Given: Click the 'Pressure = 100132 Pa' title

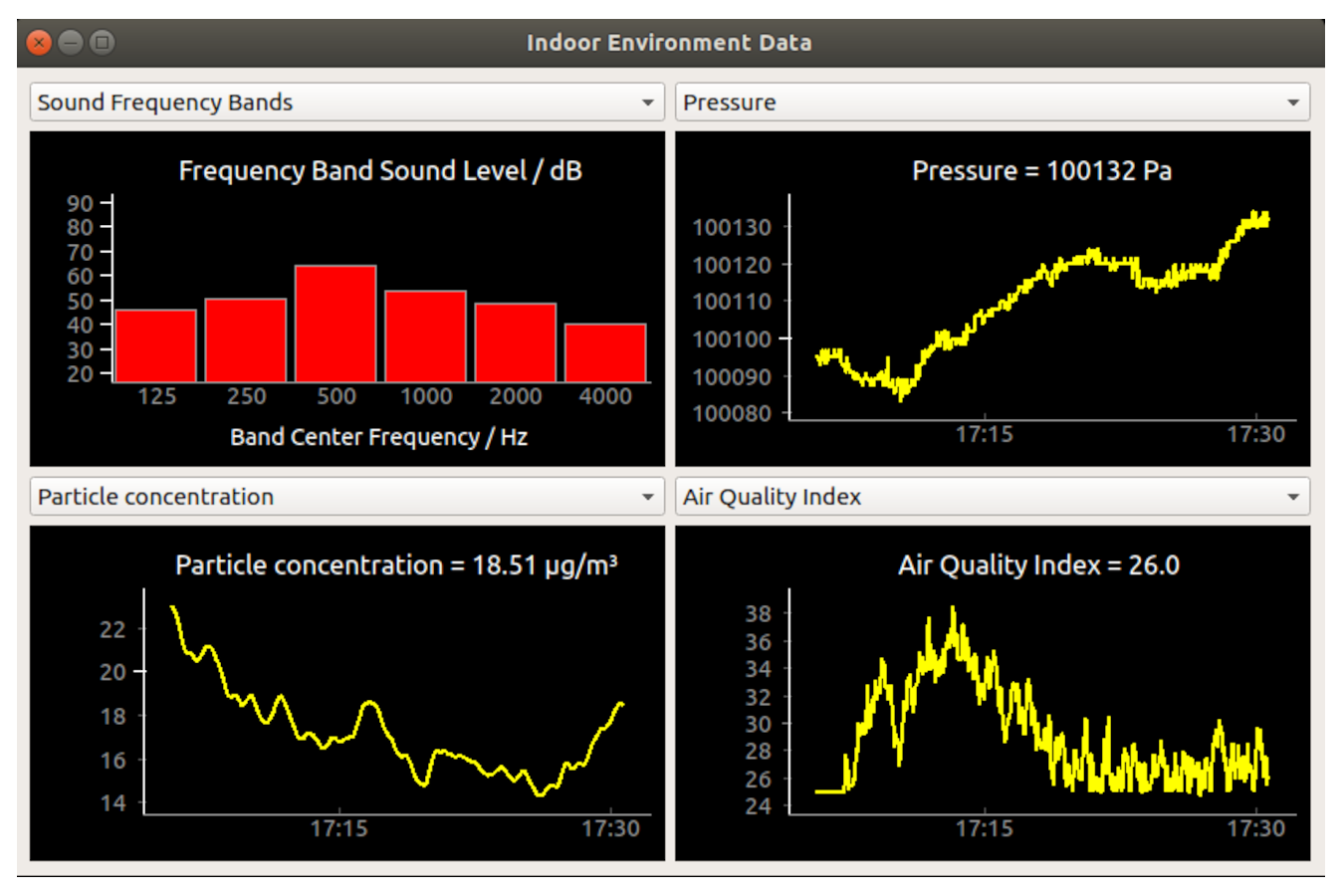Looking at the screenshot, I should click(x=1042, y=171).
